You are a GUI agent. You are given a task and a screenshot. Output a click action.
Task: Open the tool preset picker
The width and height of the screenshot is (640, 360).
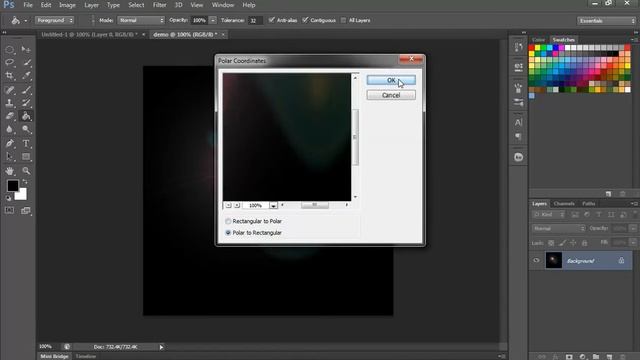(x=18, y=20)
